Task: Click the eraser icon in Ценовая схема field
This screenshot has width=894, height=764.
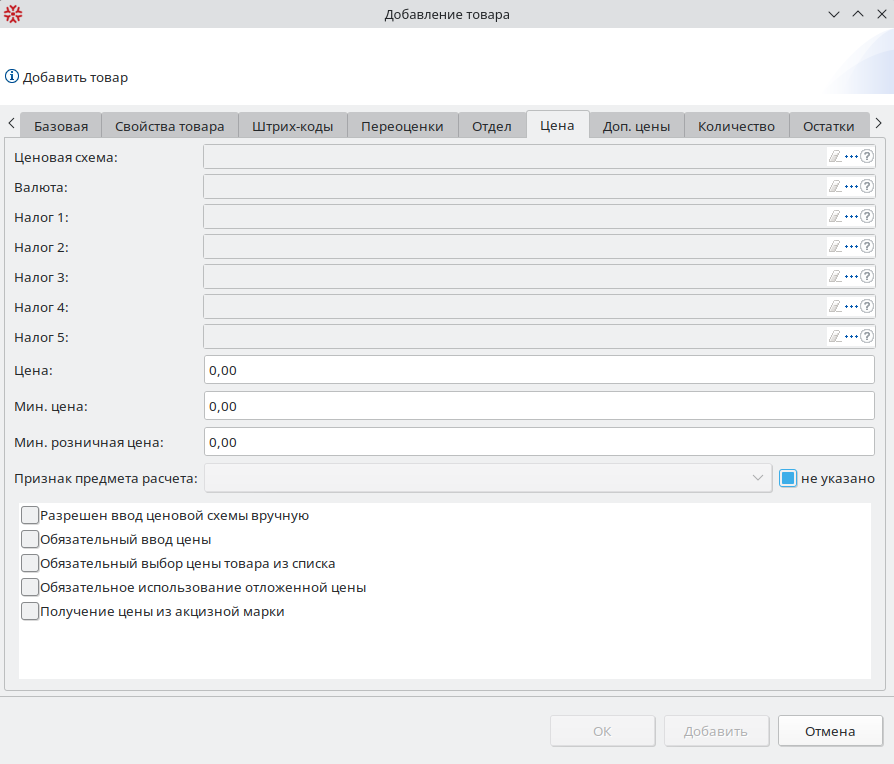Action: pos(836,157)
